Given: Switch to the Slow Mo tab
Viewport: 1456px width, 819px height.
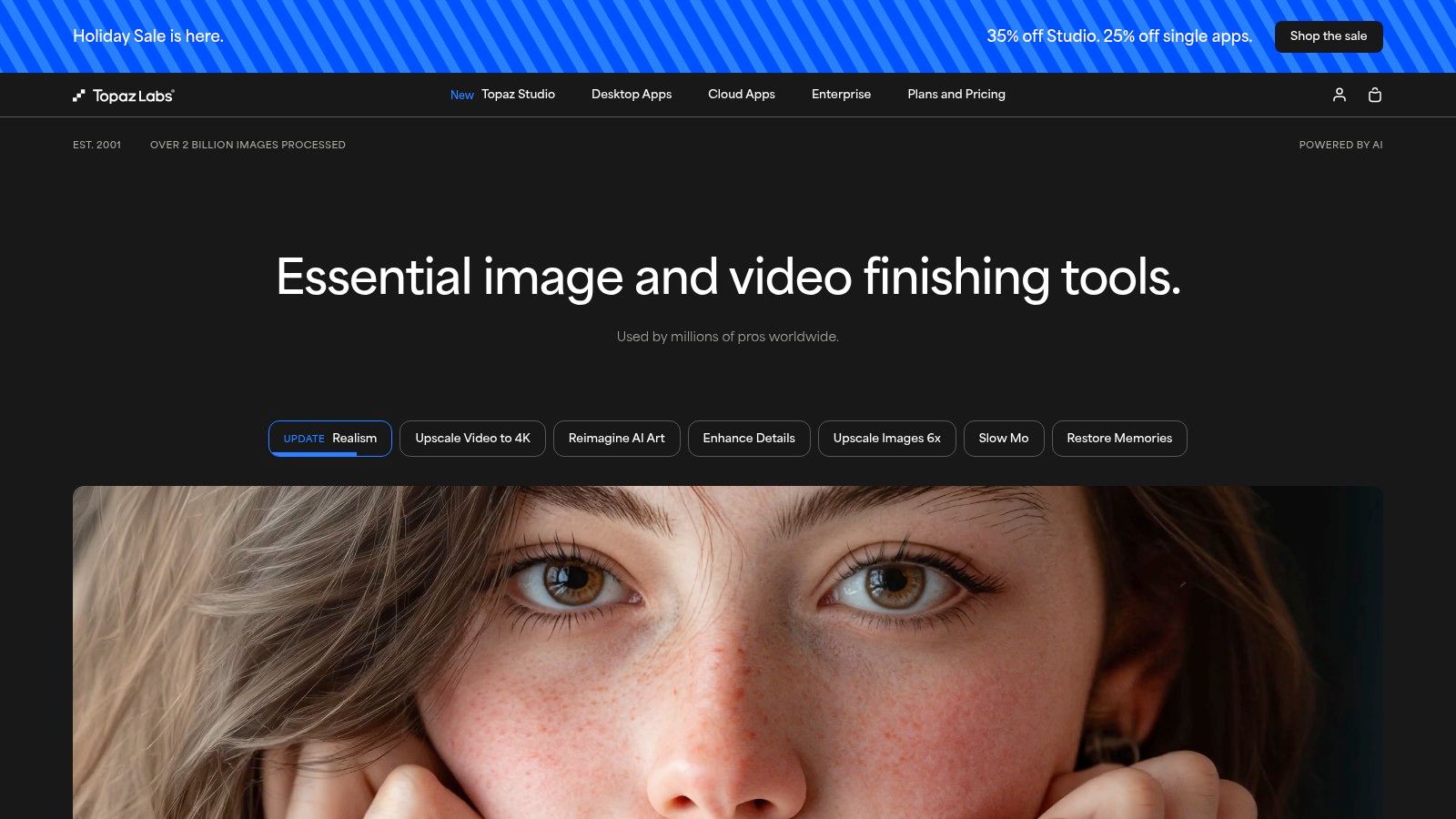Looking at the screenshot, I should pos(1004,438).
